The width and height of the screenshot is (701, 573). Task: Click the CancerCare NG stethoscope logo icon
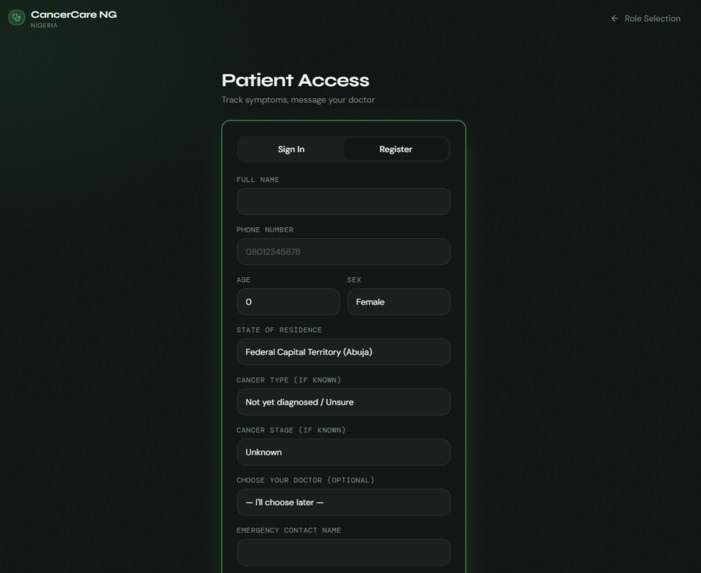point(17,18)
